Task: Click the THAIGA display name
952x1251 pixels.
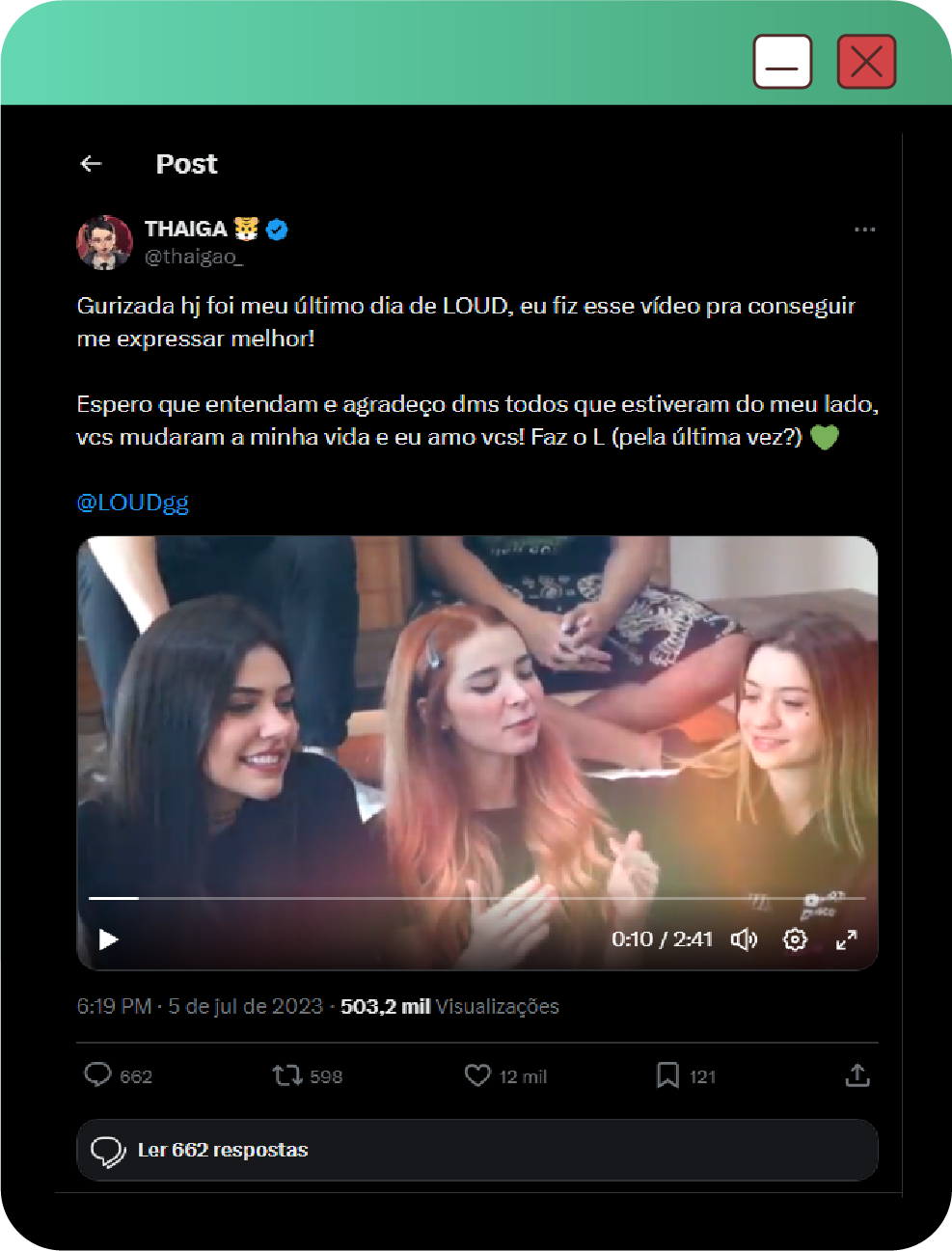Action: (185, 229)
